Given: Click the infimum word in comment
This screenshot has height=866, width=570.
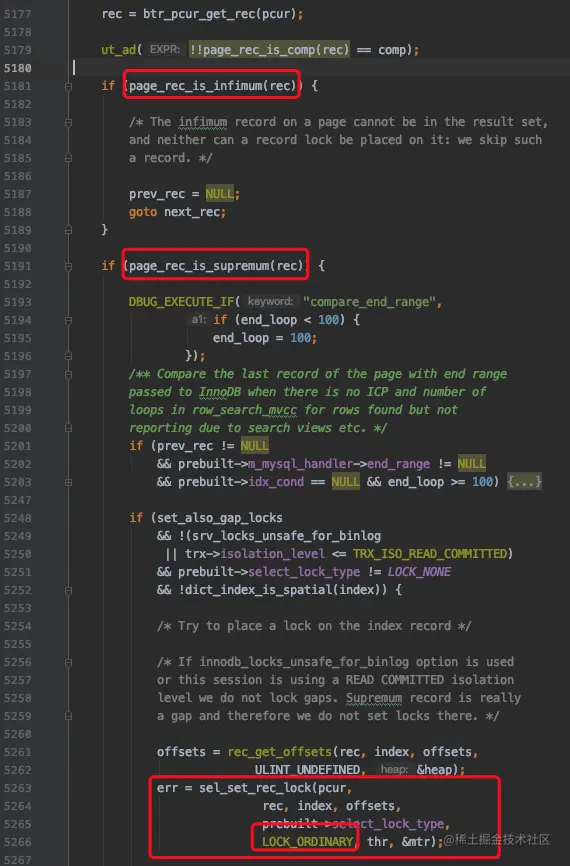Looking at the screenshot, I should pyautogui.click(x=202, y=122).
